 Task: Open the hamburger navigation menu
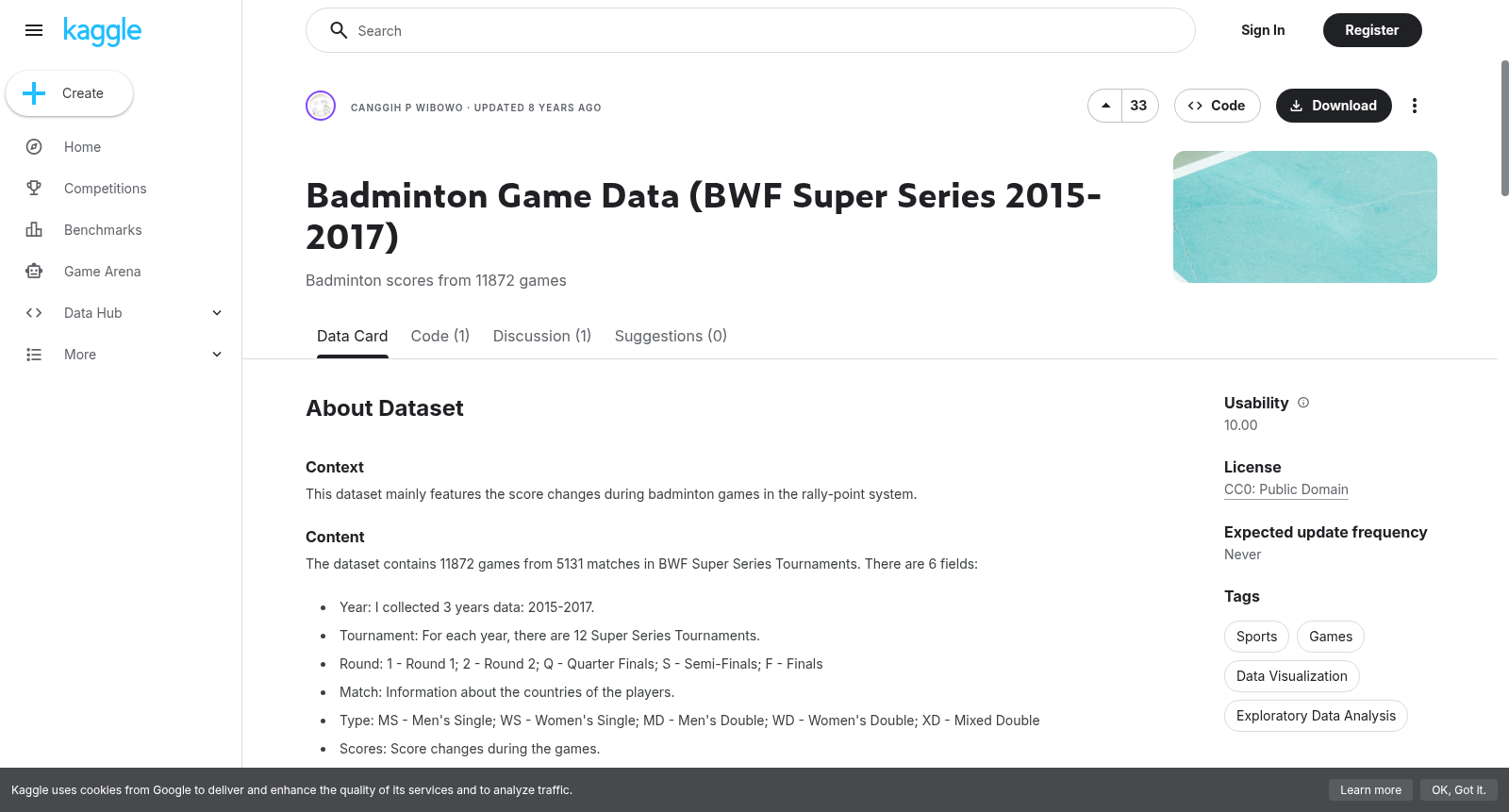pyautogui.click(x=34, y=30)
